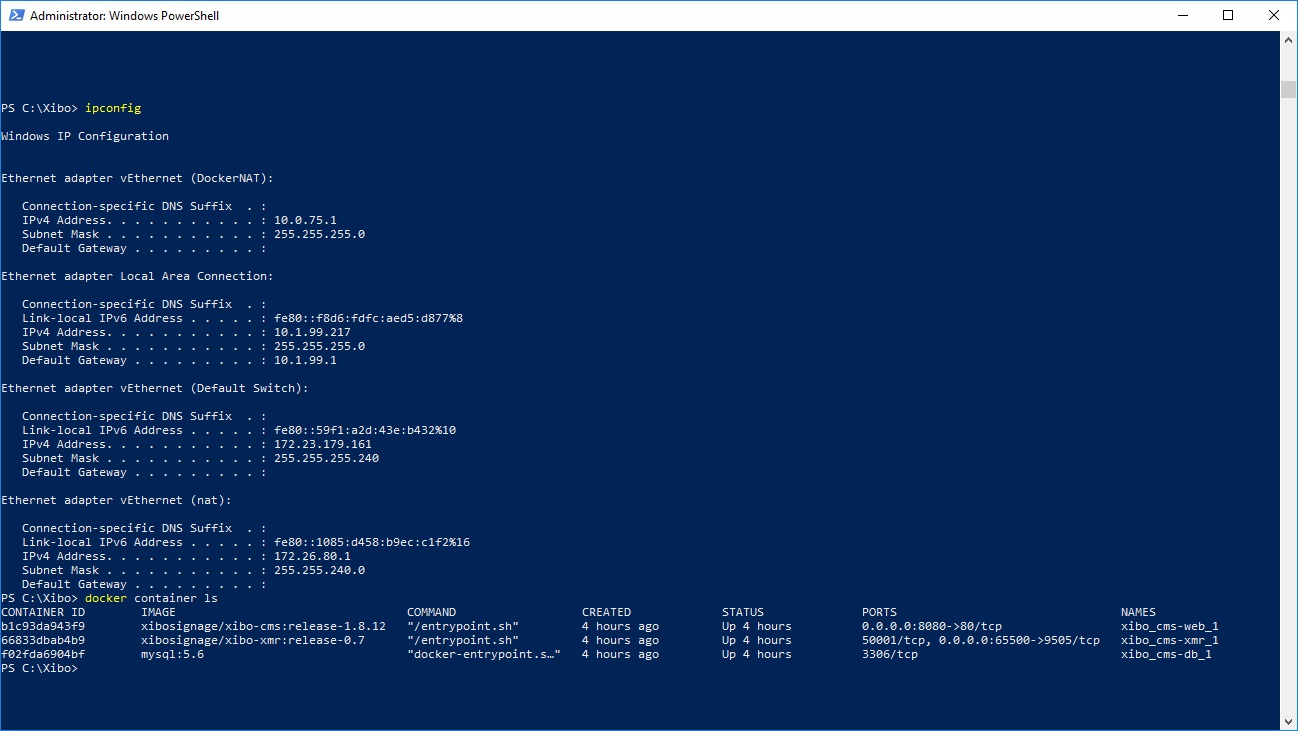The image size is (1298, 731).
Task: Close the PowerShell window
Action: tap(1274, 15)
